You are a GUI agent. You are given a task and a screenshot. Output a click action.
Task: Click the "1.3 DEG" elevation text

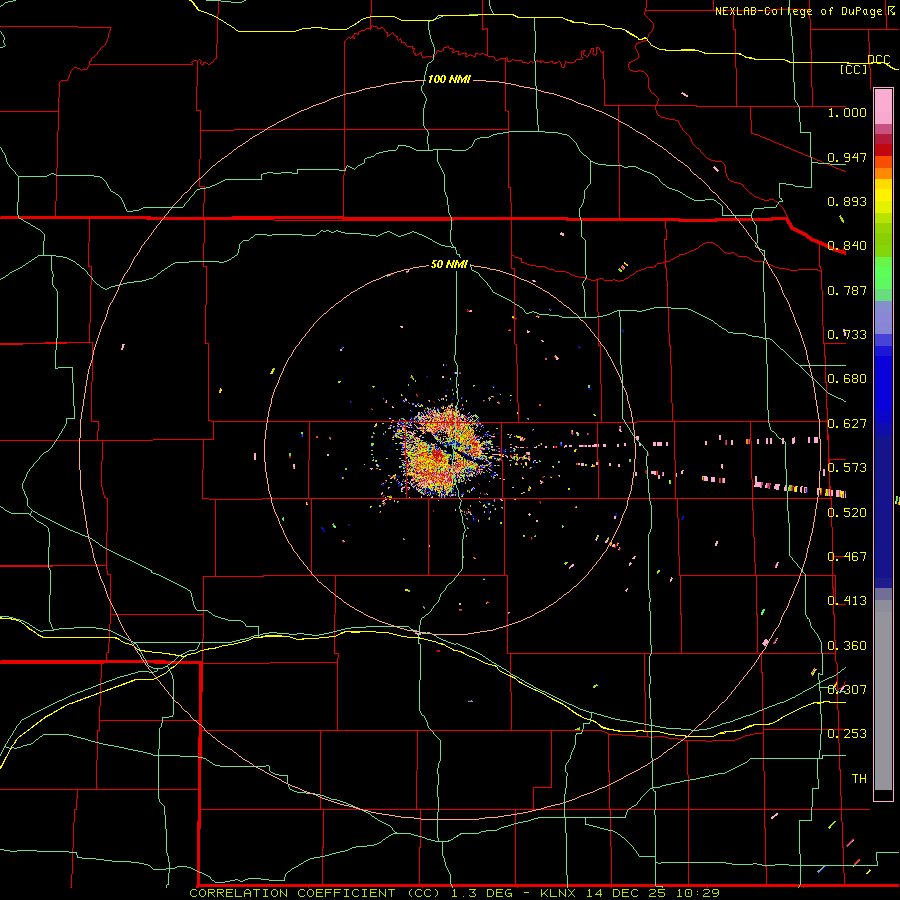click(483, 893)
